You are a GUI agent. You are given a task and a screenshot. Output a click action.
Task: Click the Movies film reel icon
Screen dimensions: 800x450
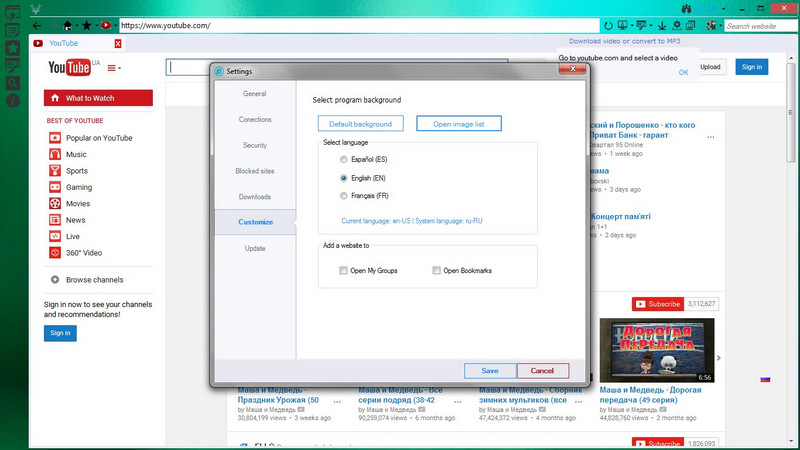pyautogui.click(x=55, y=203)
